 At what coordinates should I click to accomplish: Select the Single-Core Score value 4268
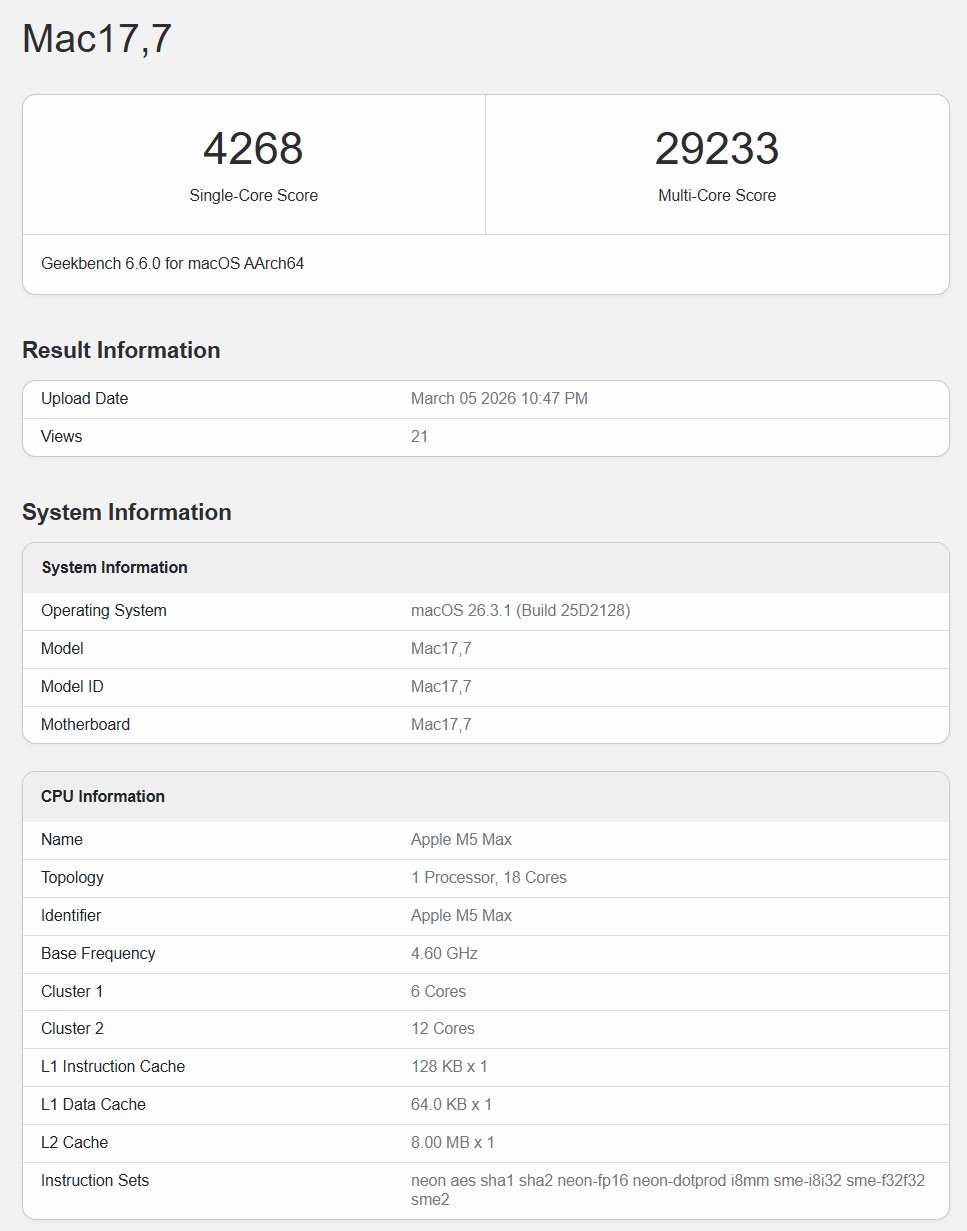coord(253,148)
